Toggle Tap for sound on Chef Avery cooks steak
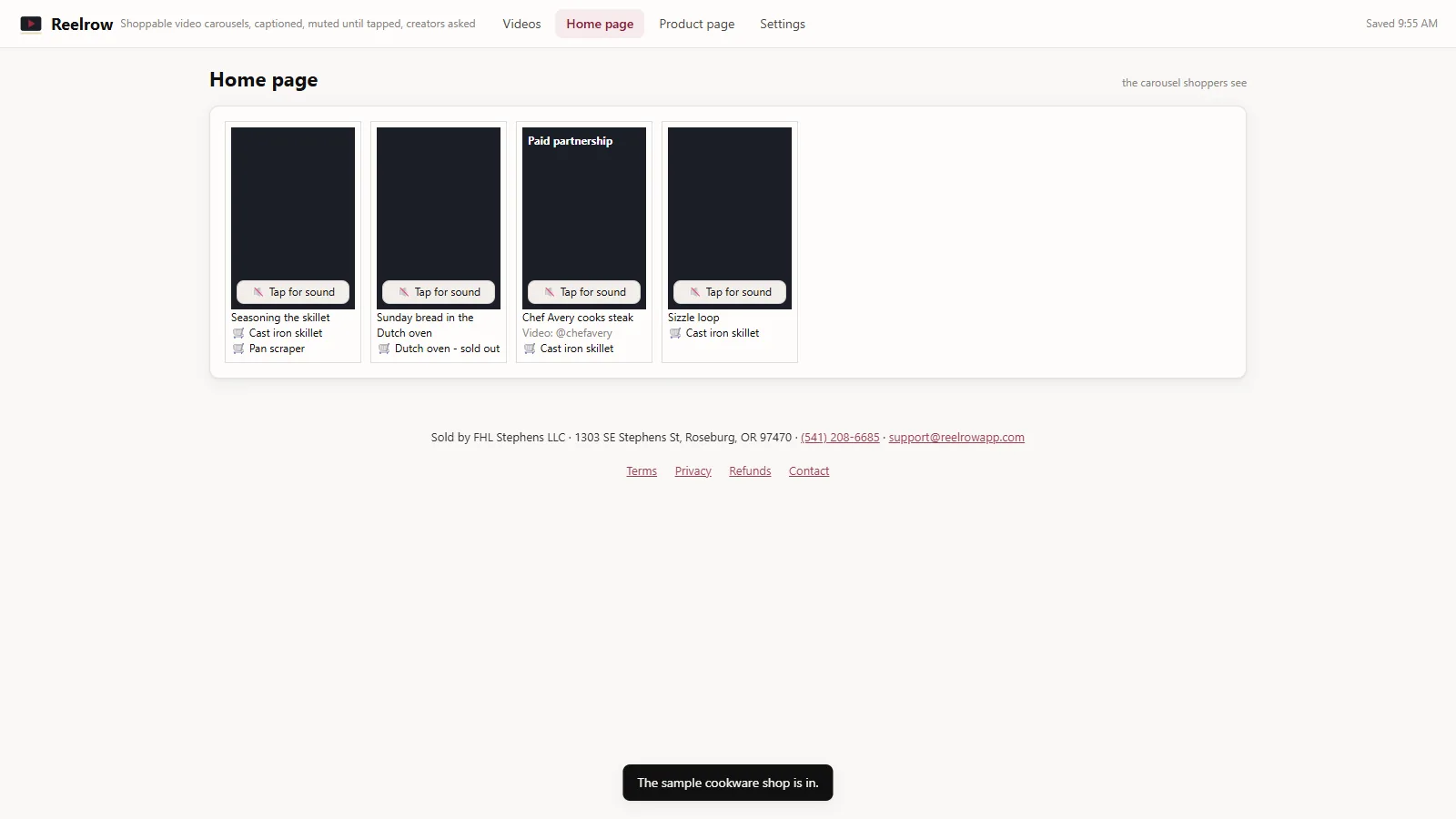The height and width of the screenshot is (819, 1456). (x=584, y=292)
